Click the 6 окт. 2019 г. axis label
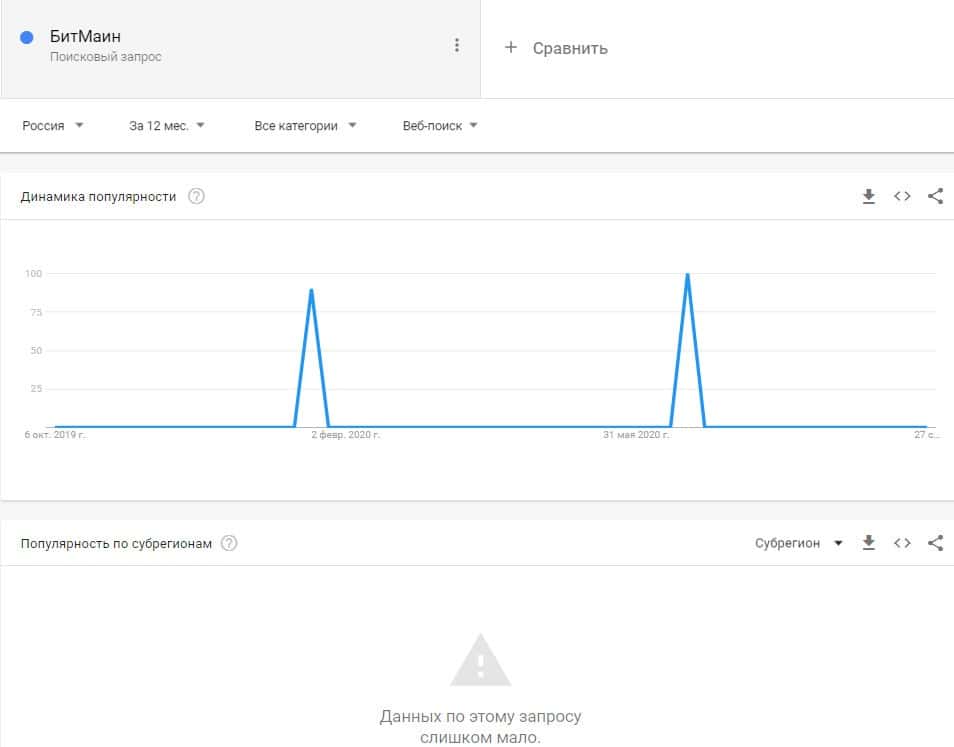 click(55, 435)
